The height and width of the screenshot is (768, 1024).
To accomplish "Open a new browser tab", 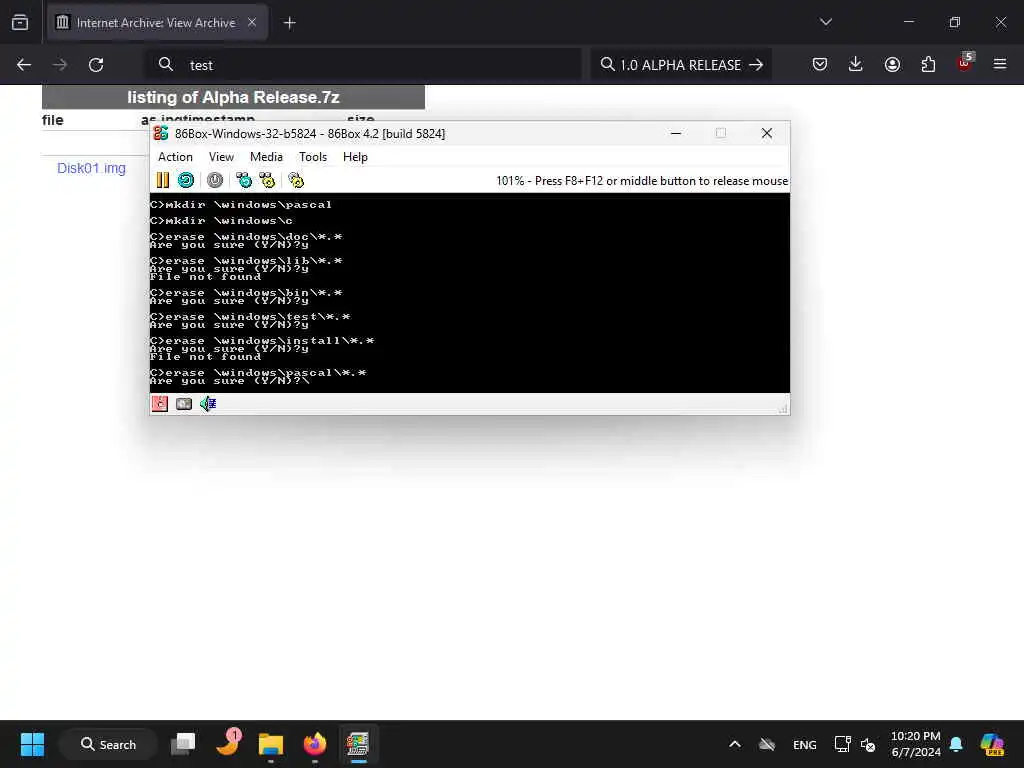I will 290,23.
